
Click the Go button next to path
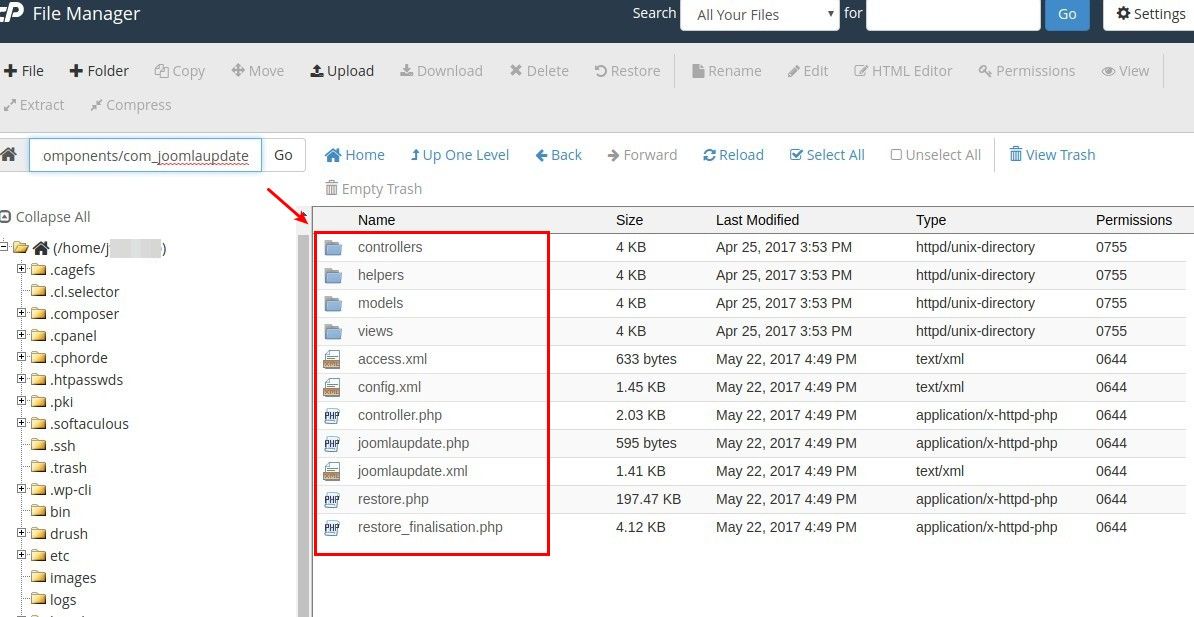[x=283, y=154]
